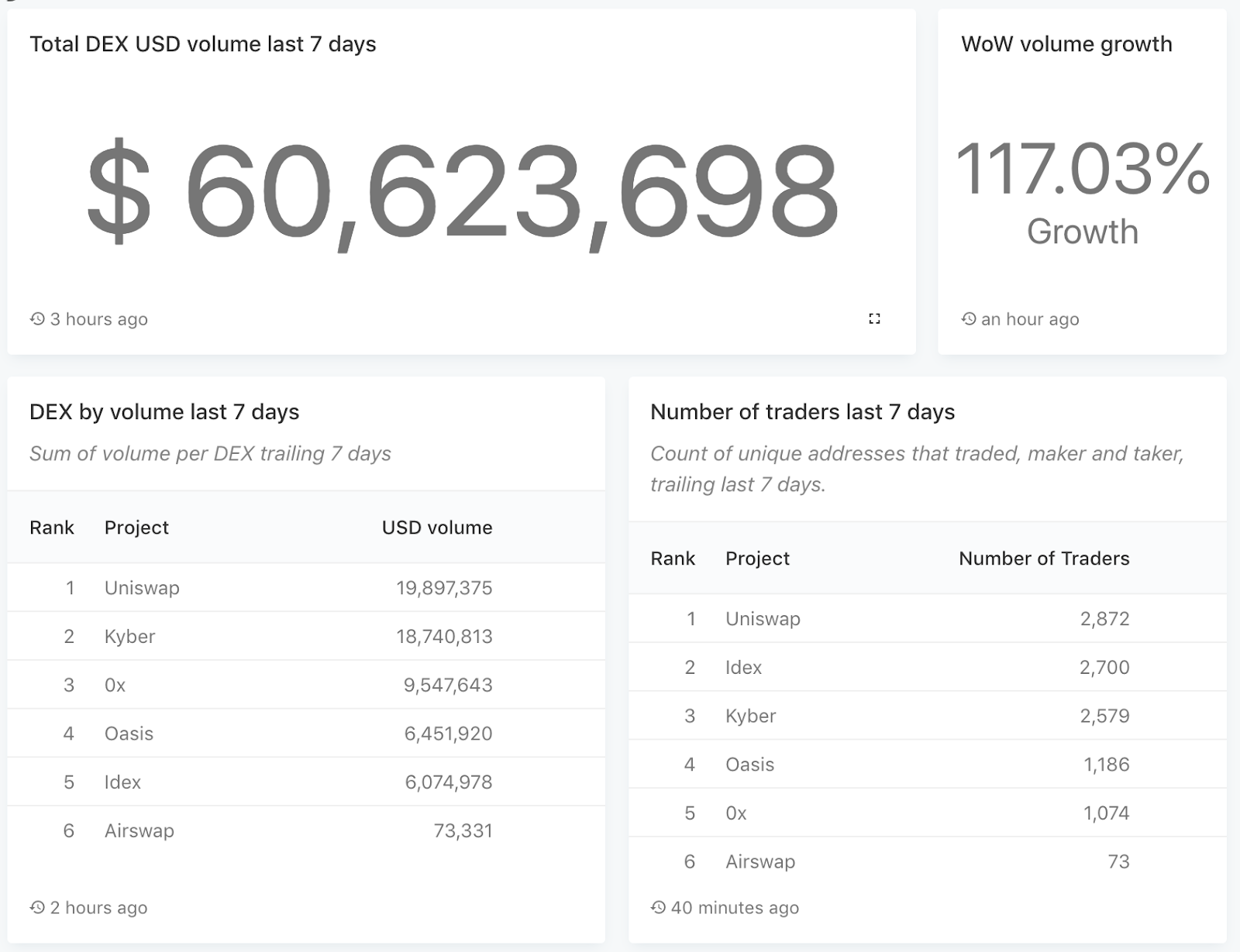This screenshot has width=1240, height=952.
Task: Click the 2,872 traders count
Action: (1104, 619)
